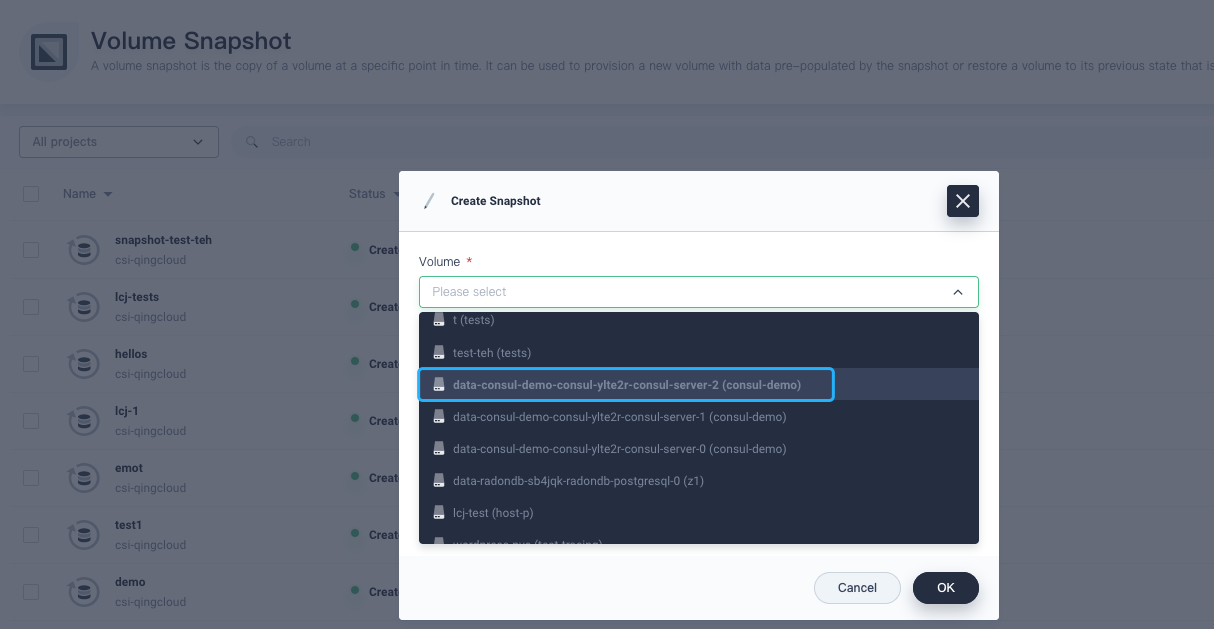Click the pencil icon in Create Snapshot header
This screenshot has height=629, width=1214.
429,200
